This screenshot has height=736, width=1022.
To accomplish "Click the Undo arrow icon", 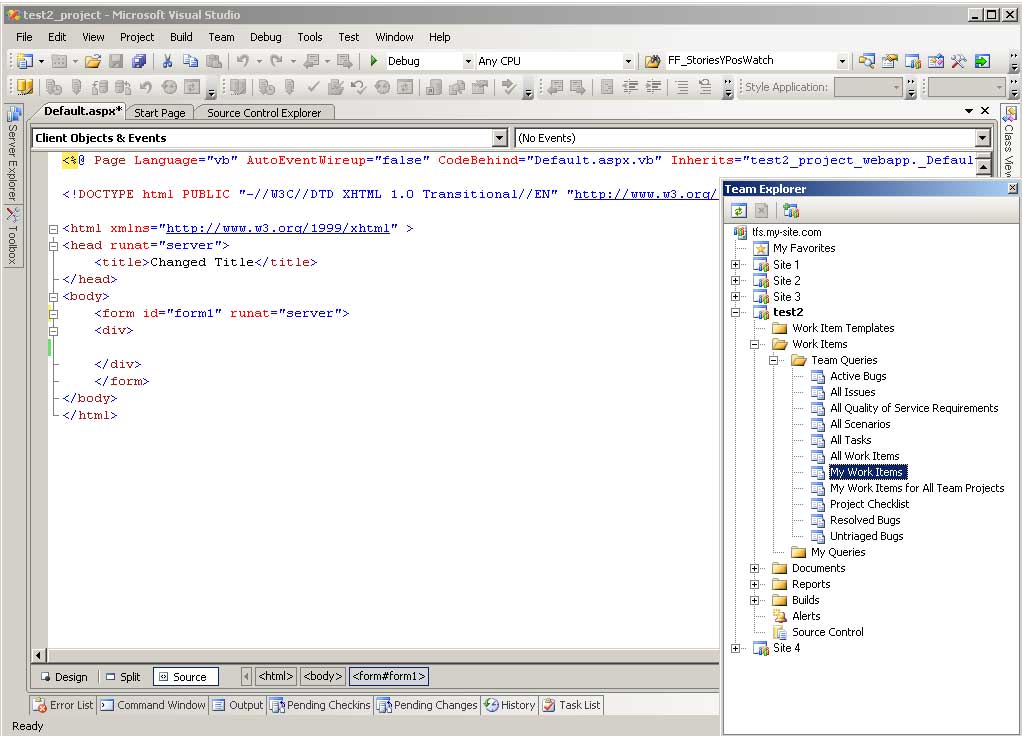I will coord(242,61).
